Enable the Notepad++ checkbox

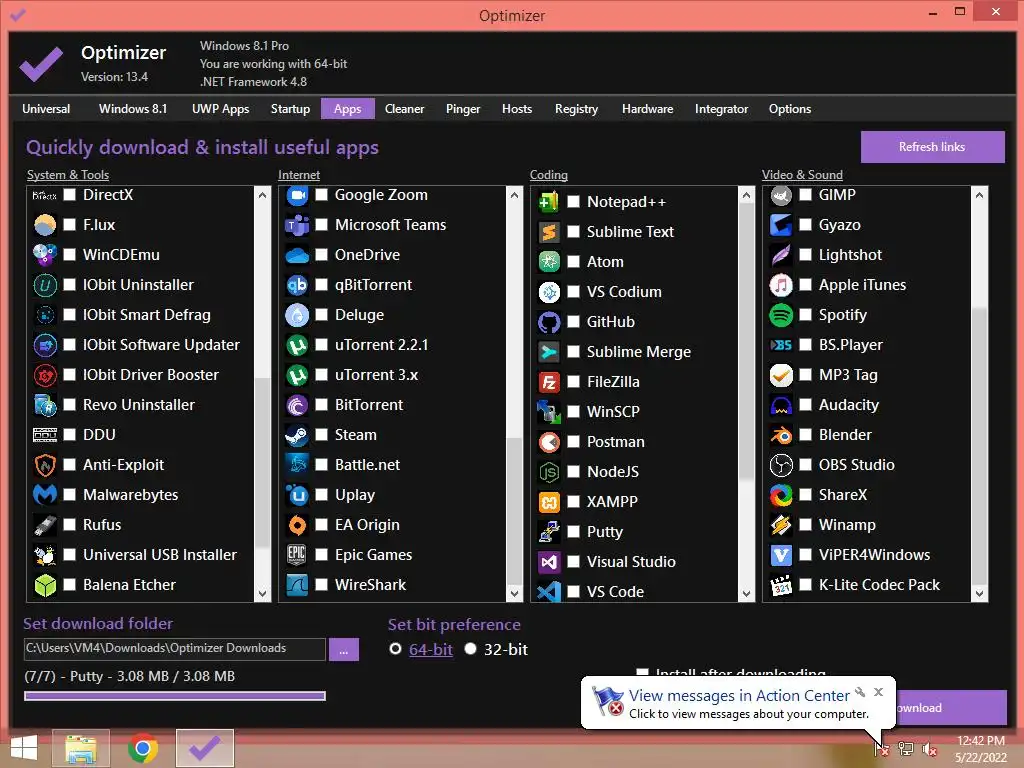click(x=573, y=202)
